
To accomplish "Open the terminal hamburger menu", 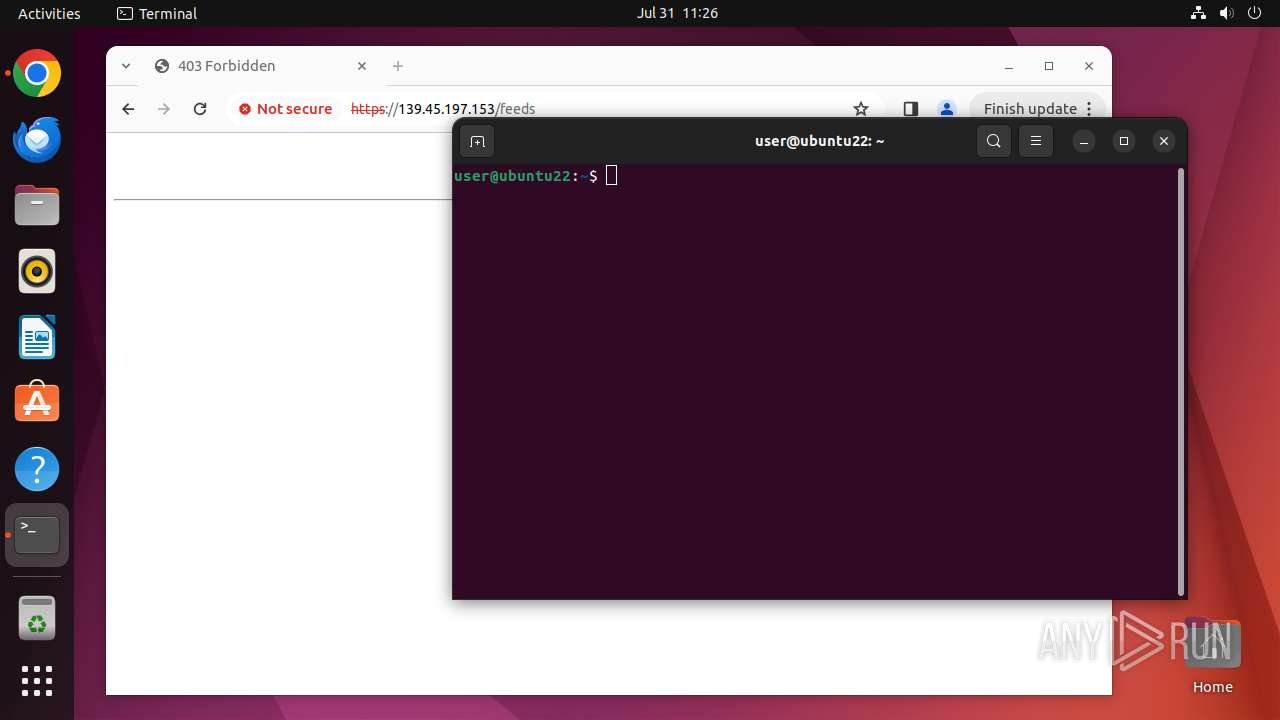I will point(1036,141).
